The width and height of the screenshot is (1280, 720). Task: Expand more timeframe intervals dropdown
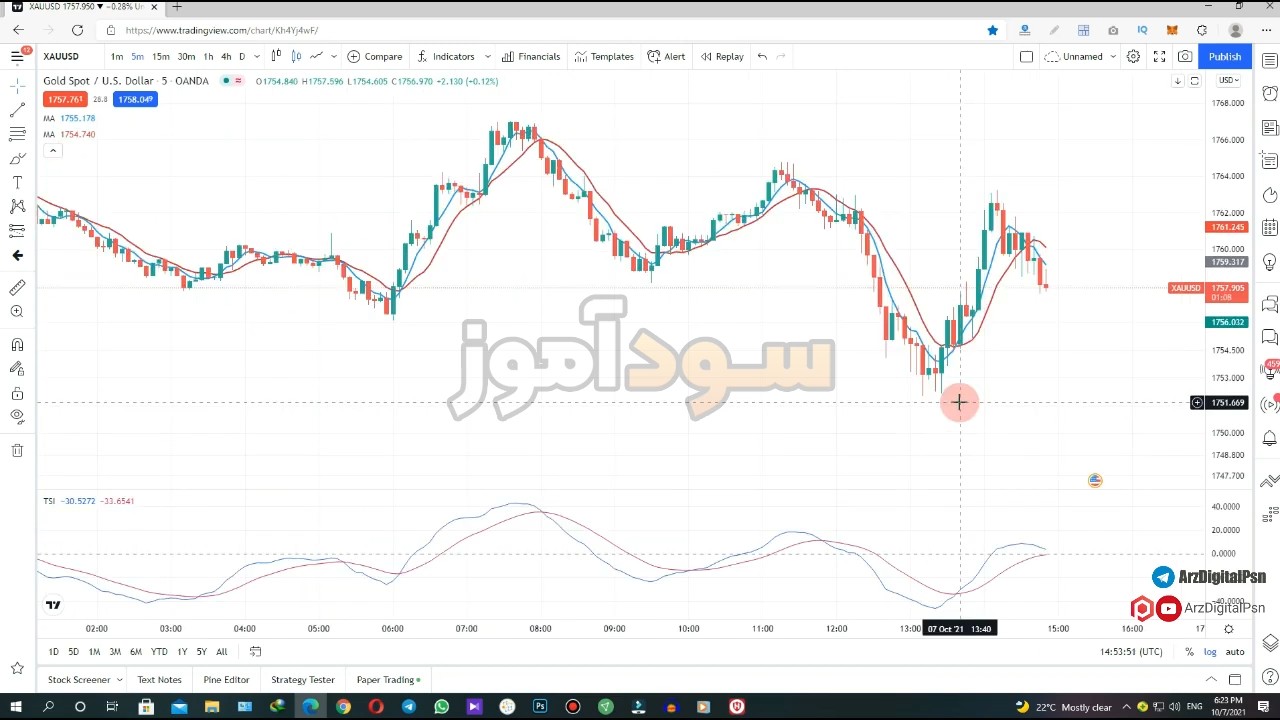(257, 57)
